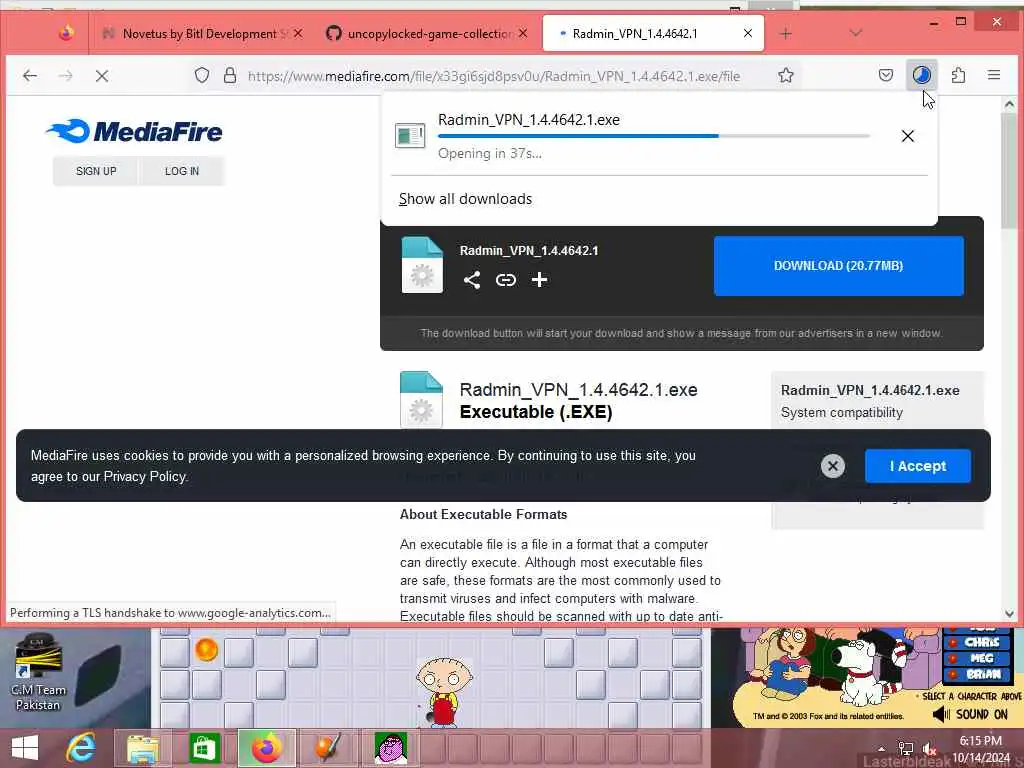
Task: Click the EXE icon beside Executable (.EXE)
Action: coord(421,400)
